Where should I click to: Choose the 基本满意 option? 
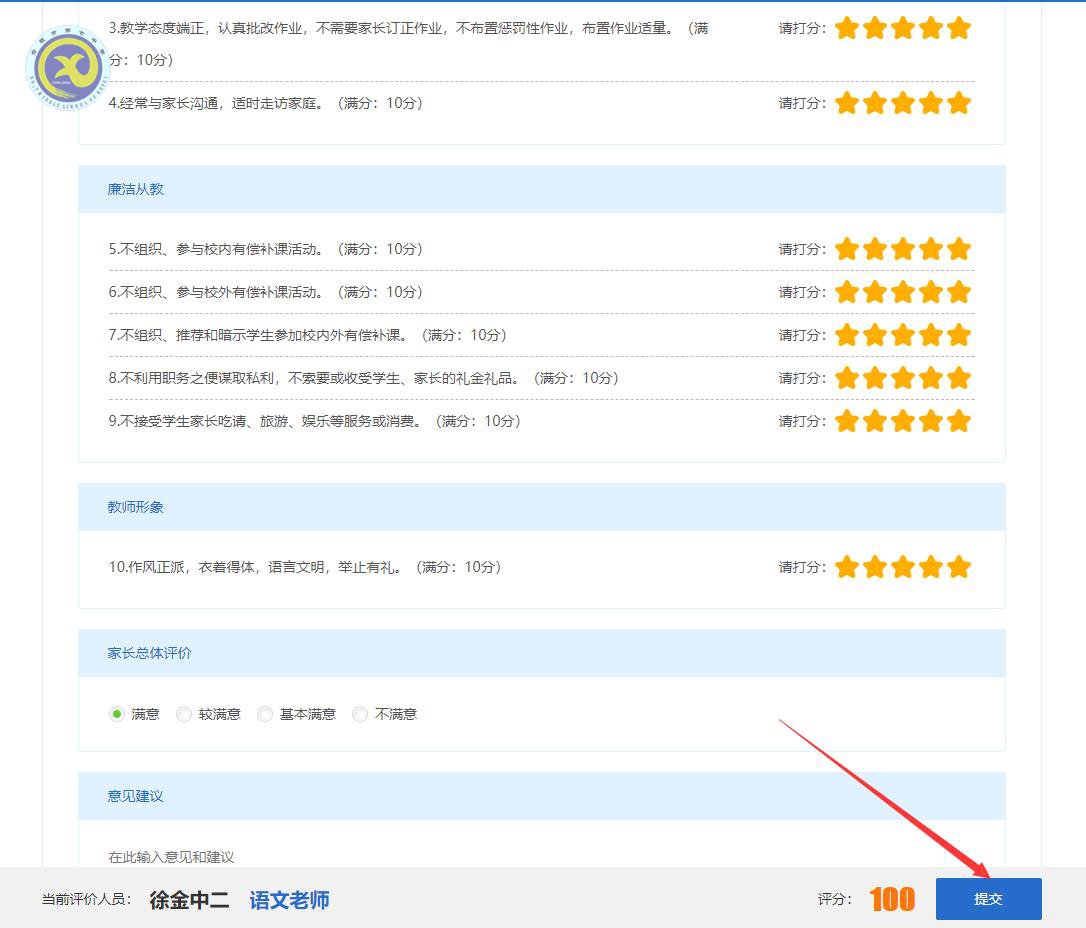tap(265, 714)
